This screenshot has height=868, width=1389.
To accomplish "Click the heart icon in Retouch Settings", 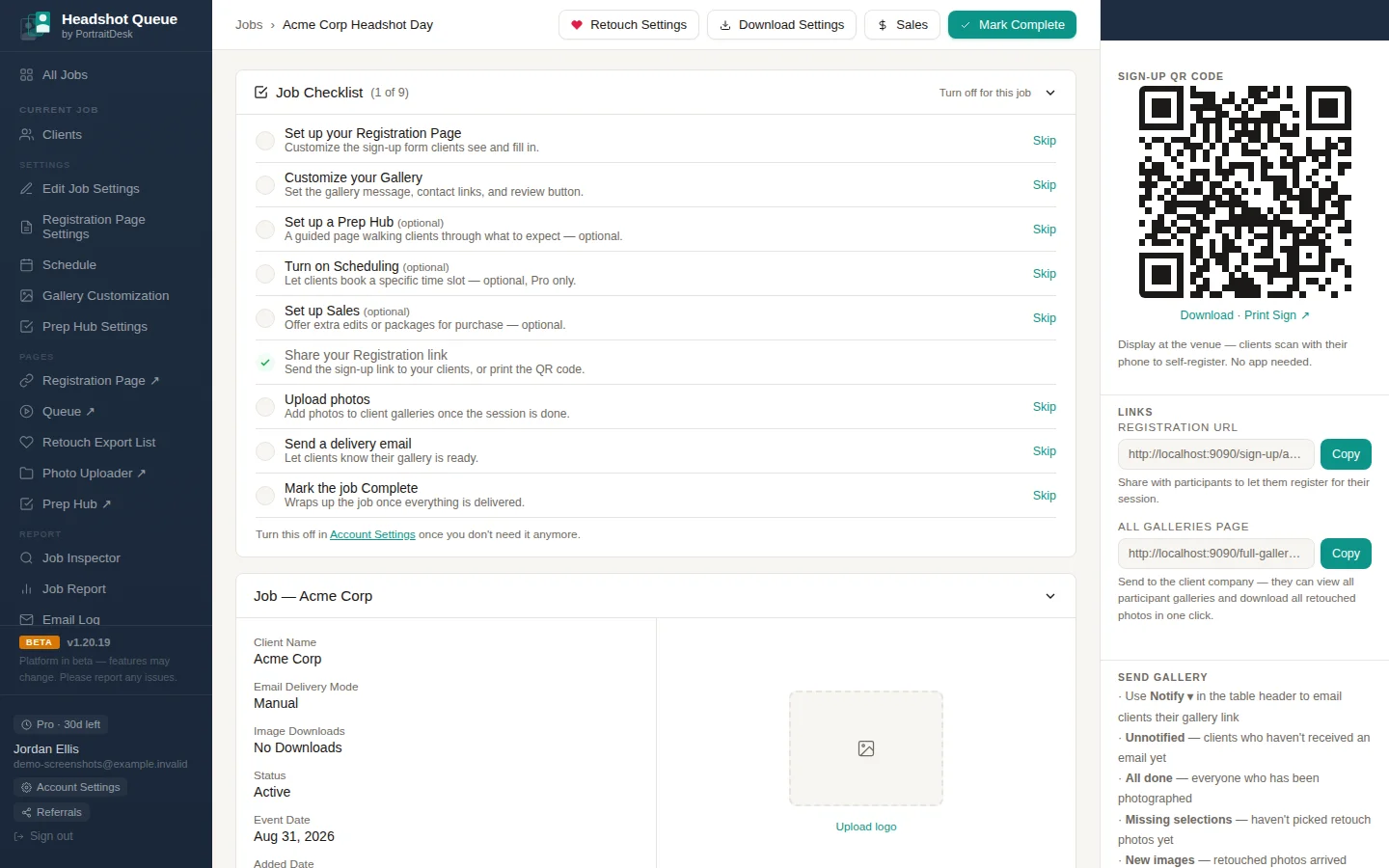I will (x=577, y=25).
